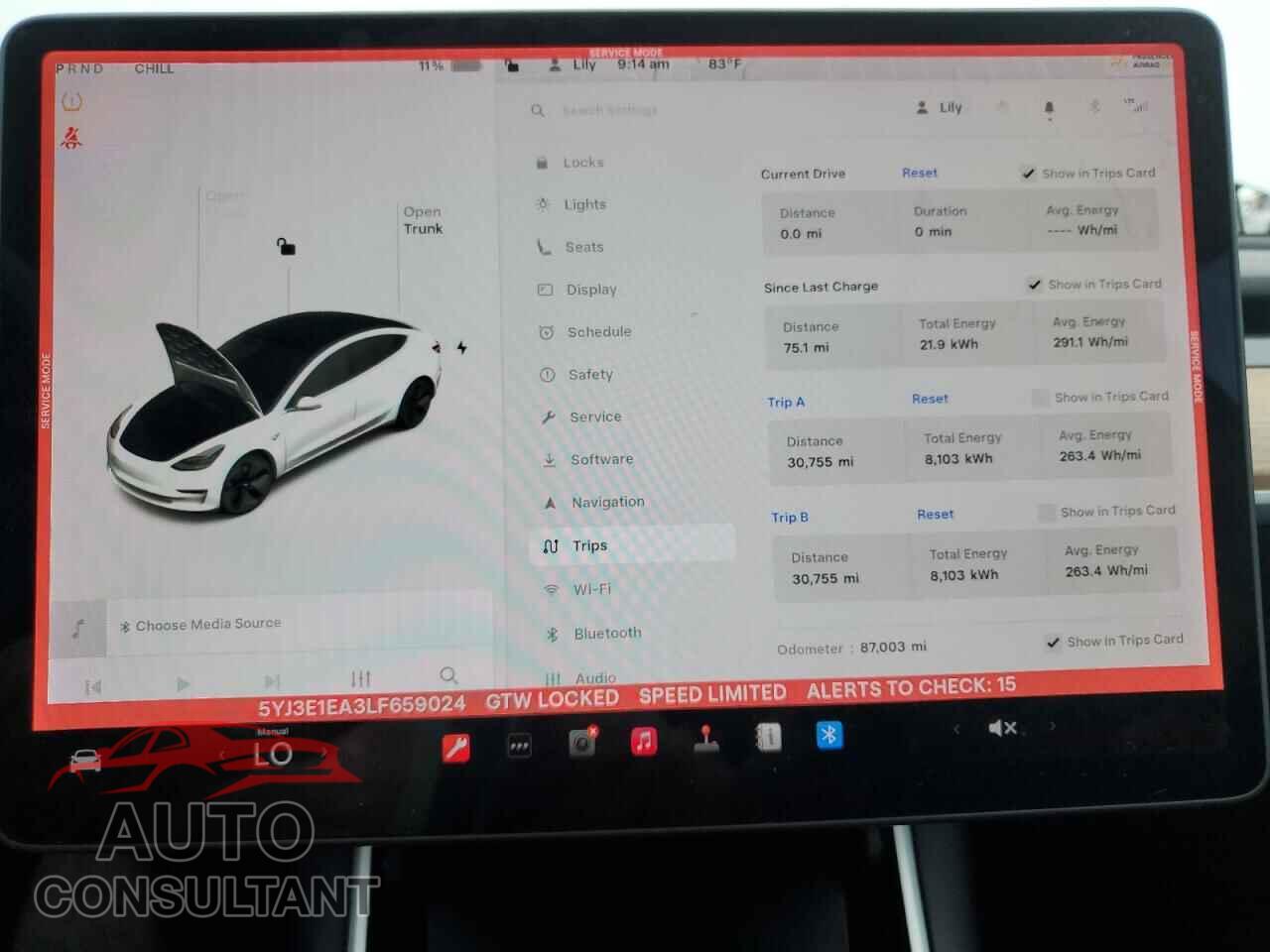Select the Trips menu item
1270x952 pixels.
(x=633, y=545)
